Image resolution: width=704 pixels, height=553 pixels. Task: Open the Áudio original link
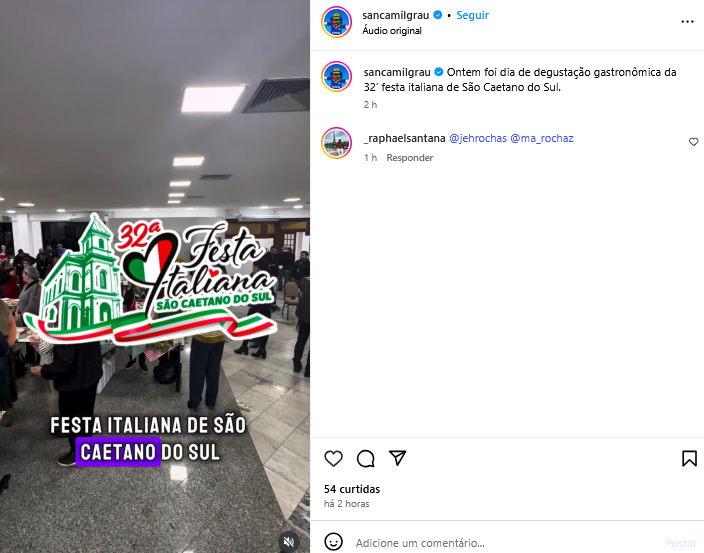[392, 31]
